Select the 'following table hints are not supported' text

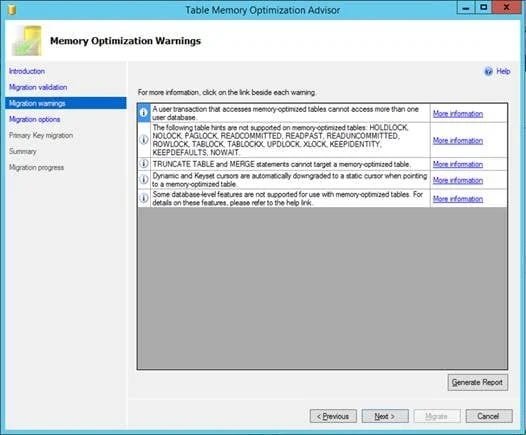point(280,140)
